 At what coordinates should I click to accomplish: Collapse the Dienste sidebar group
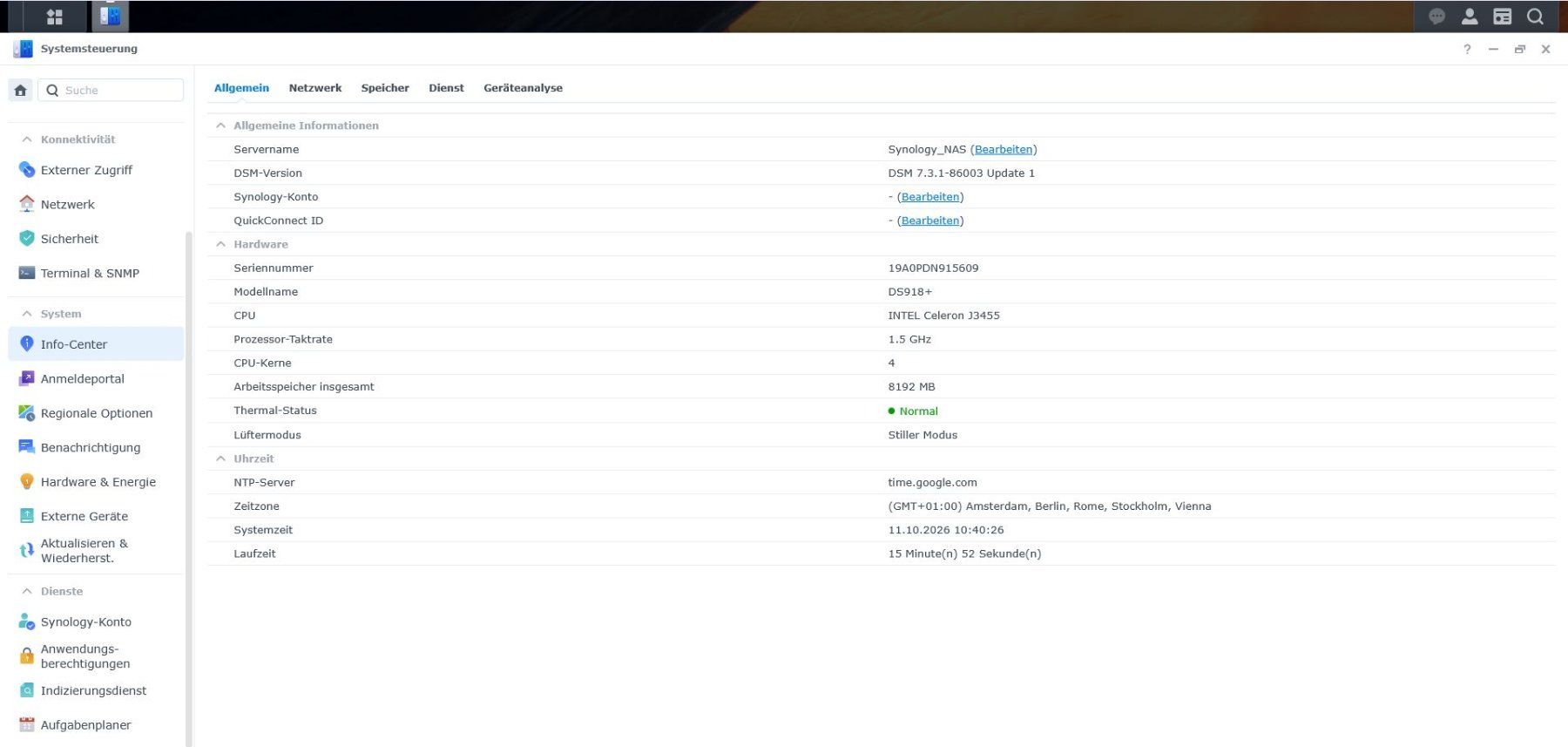coord(27,591)
